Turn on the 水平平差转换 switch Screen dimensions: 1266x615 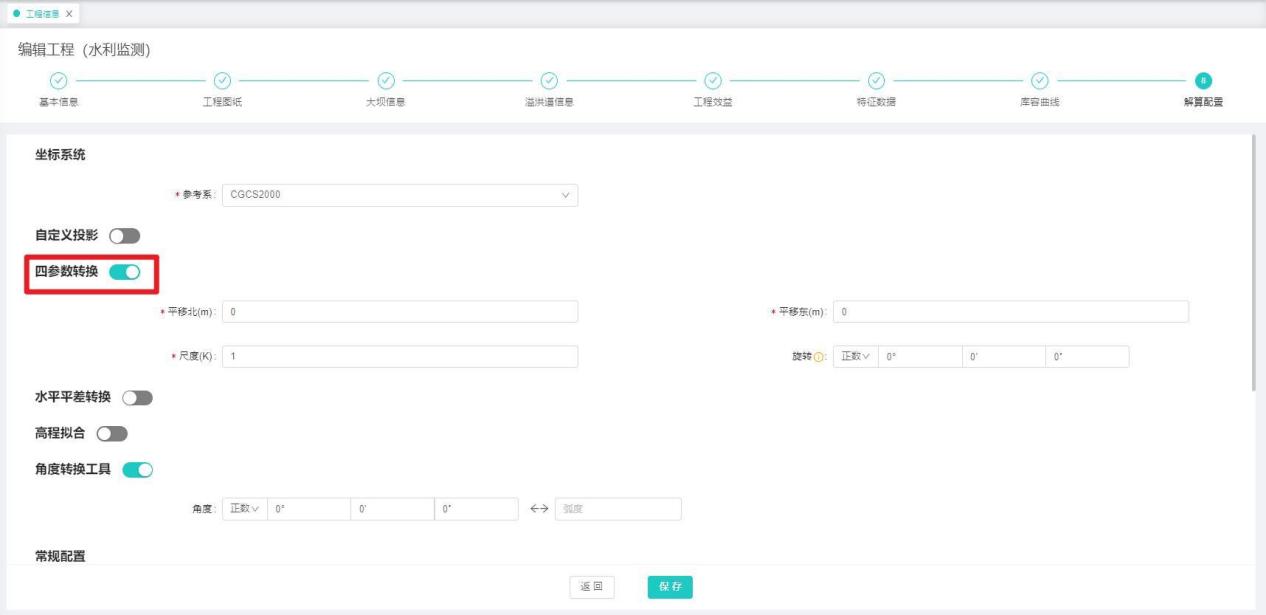click(137, 398)
